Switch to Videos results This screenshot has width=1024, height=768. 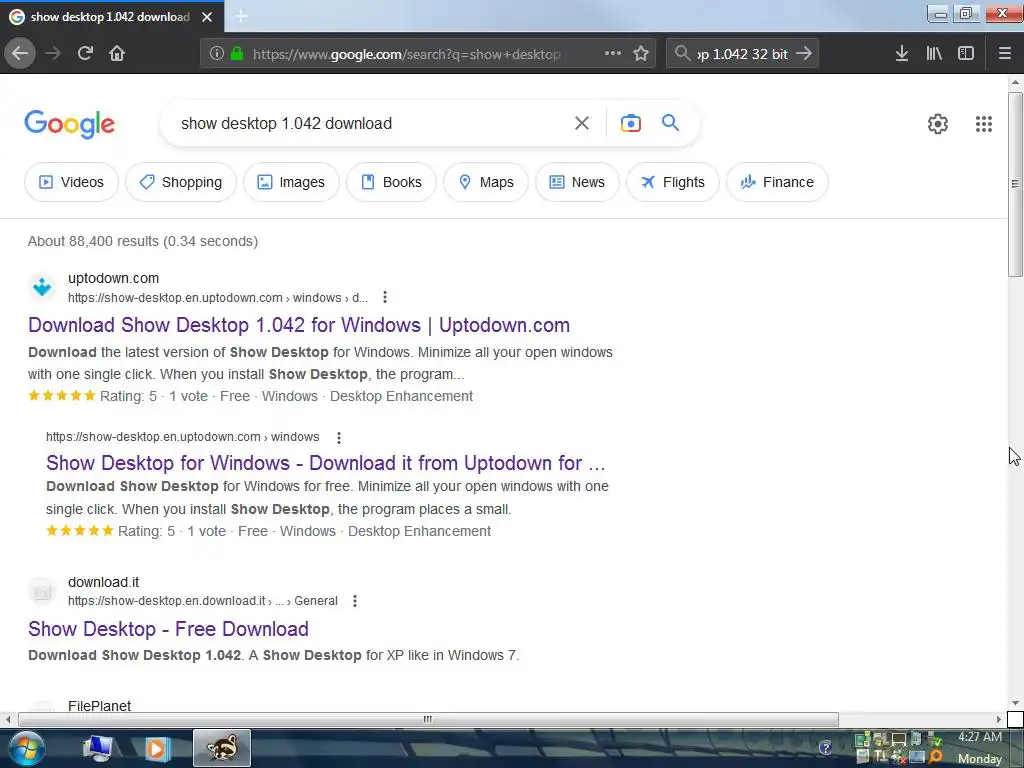[x=71, y=182]
